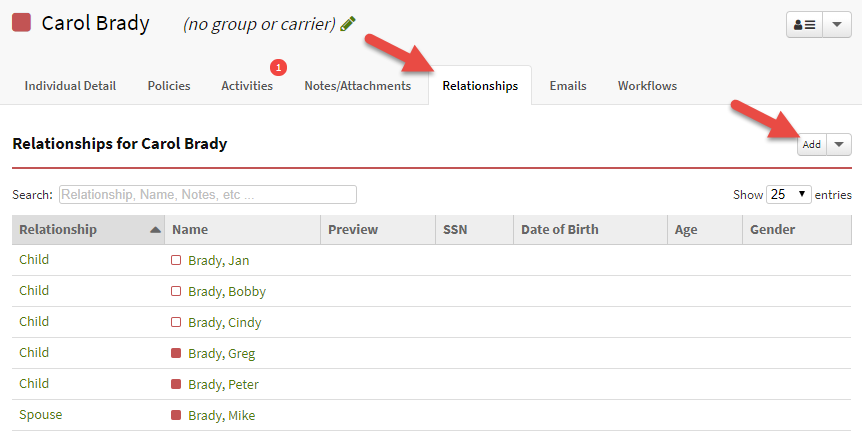Screen dimensions: 862x440
Task: Expand the dropdown arrow next to Add
Action: point(839,145)
